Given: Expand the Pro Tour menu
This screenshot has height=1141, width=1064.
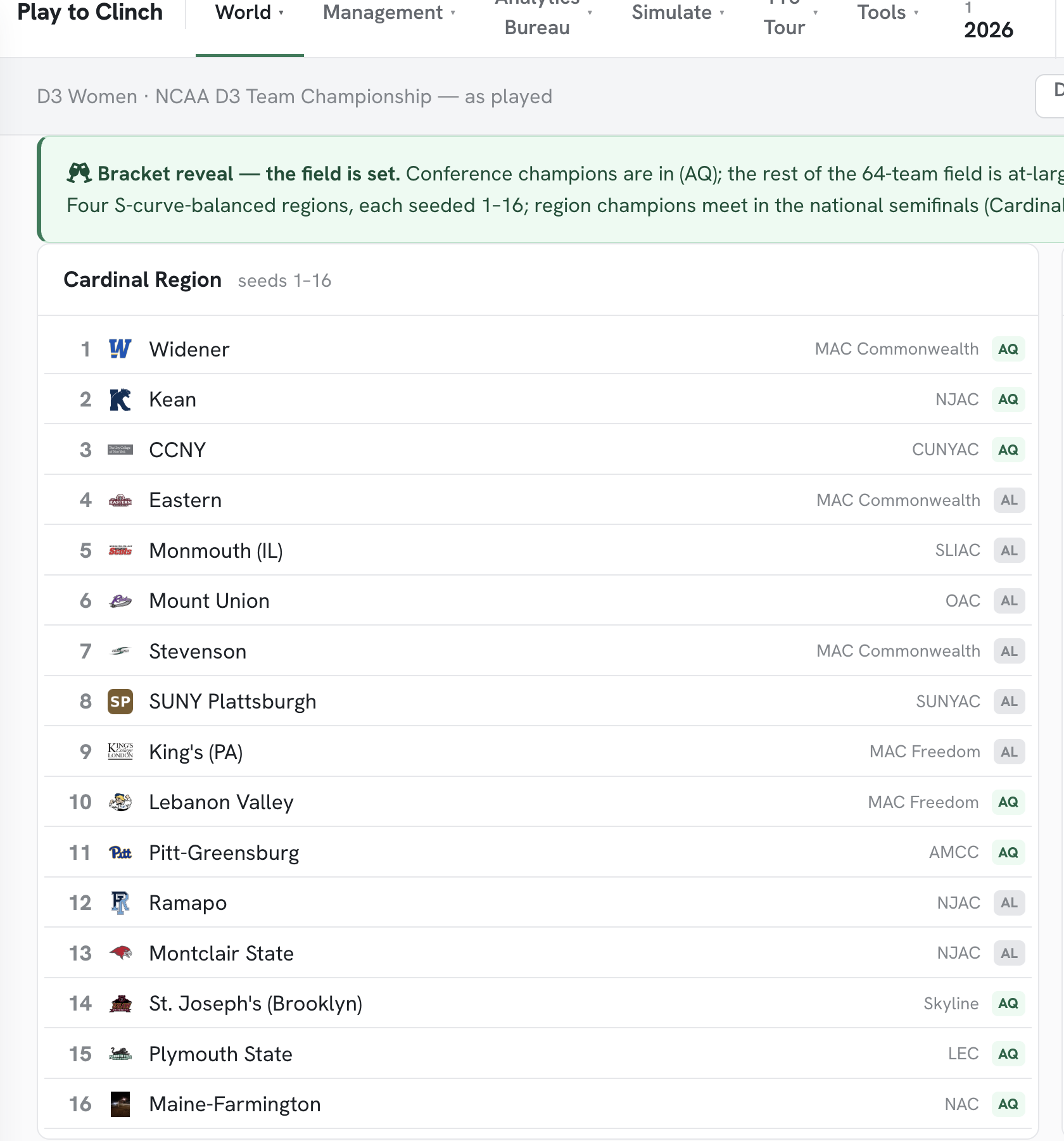Looking at the screenshot, I should tap(790, 16).
